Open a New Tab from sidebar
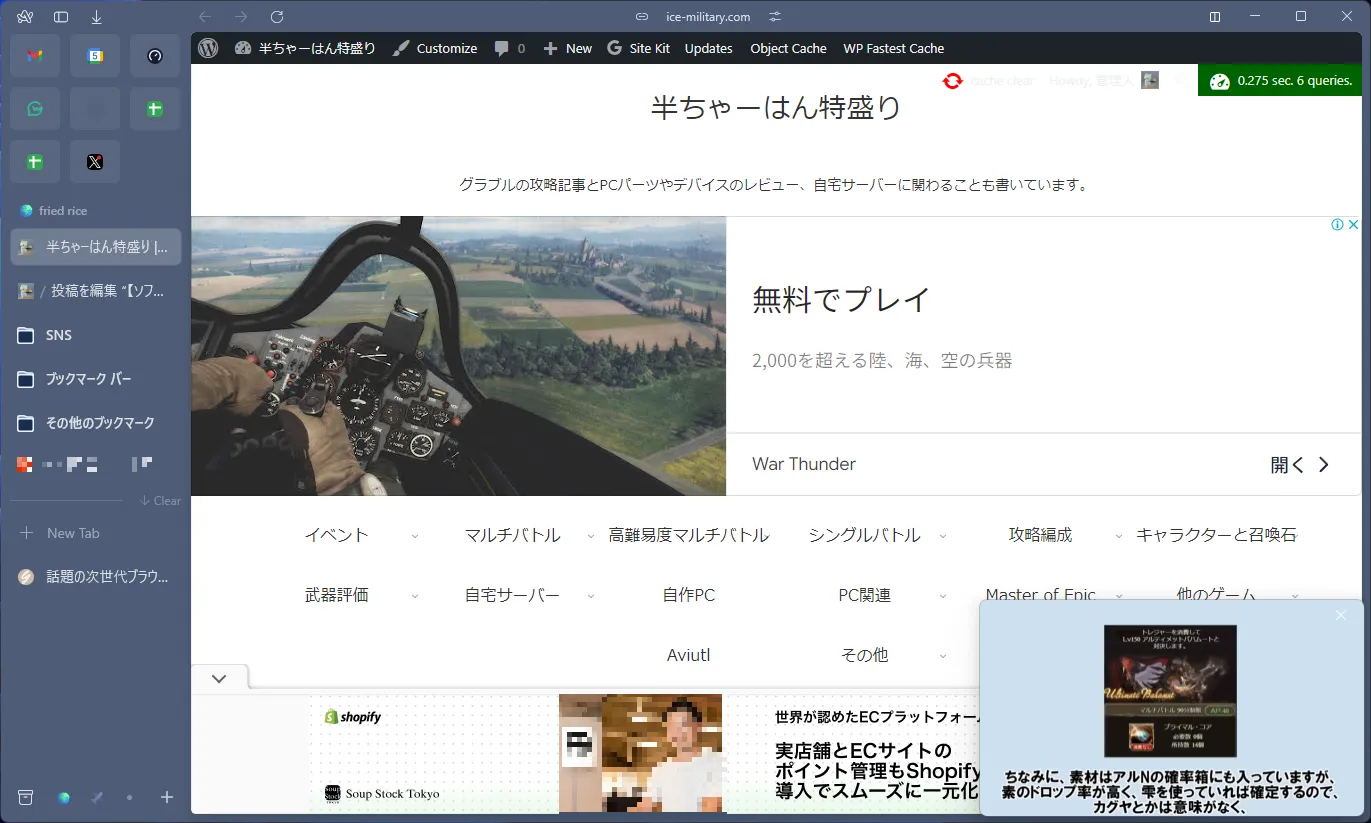 [x=96, y=533]
